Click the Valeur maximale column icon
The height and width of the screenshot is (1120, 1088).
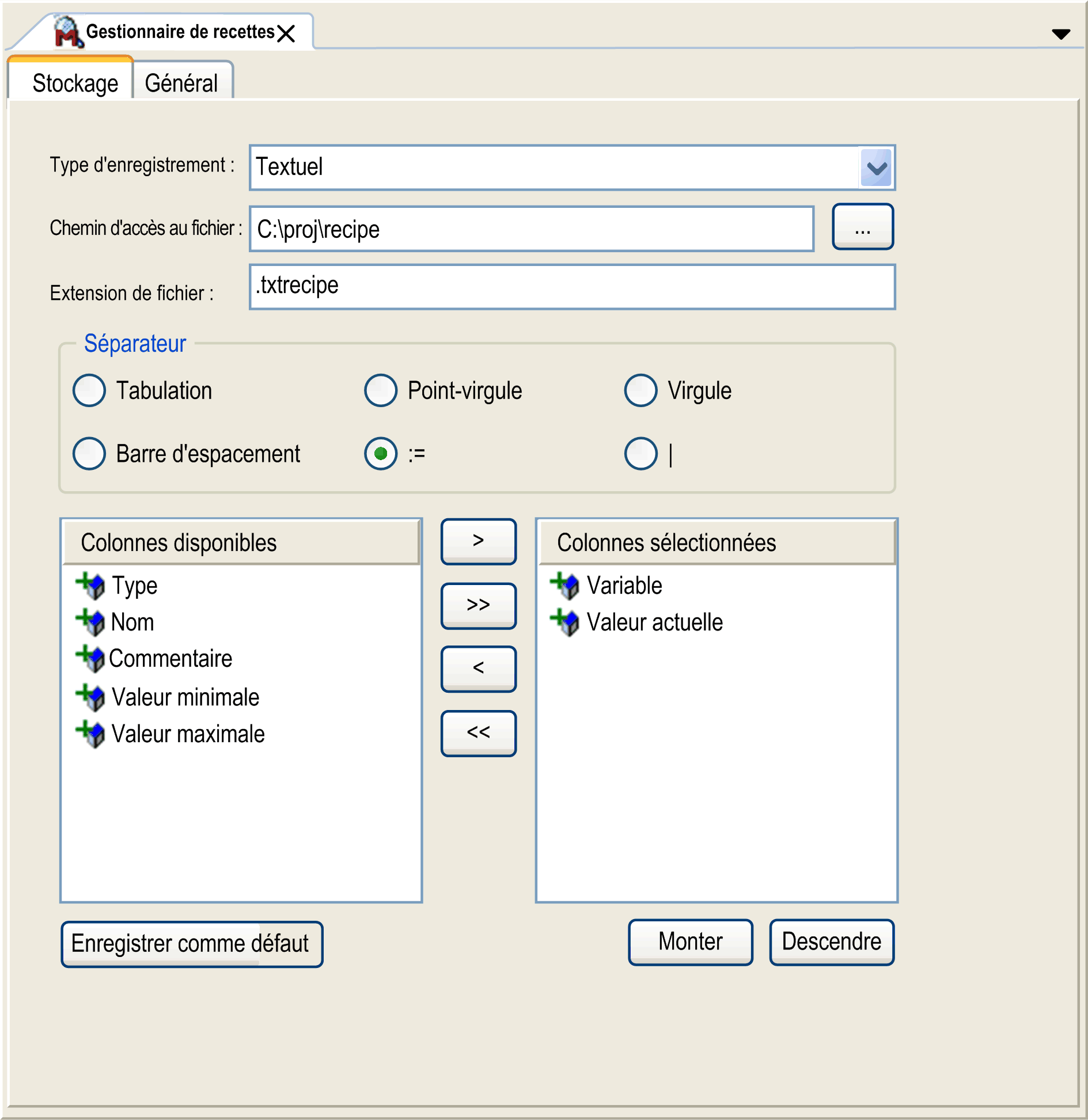90,734
